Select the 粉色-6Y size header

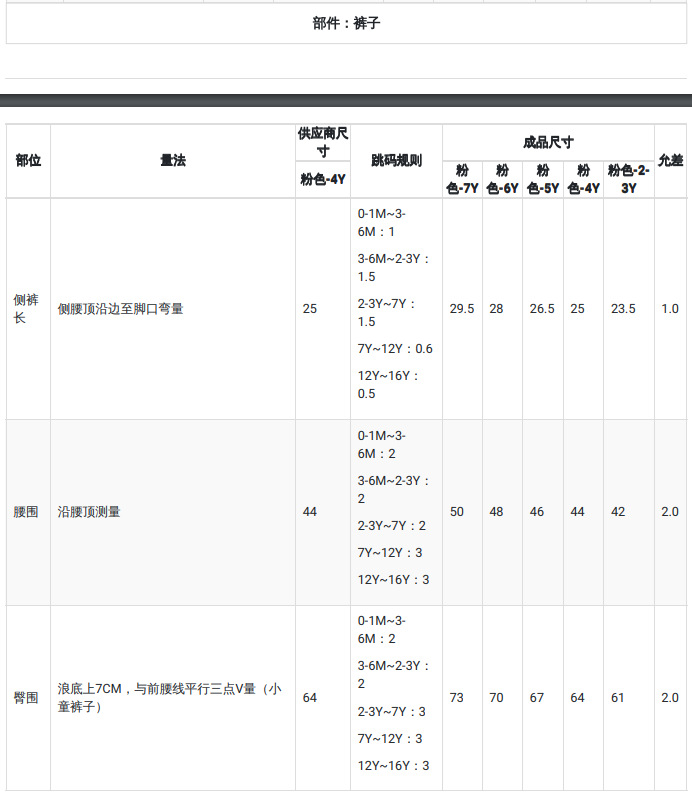click(x=502, y=179)
